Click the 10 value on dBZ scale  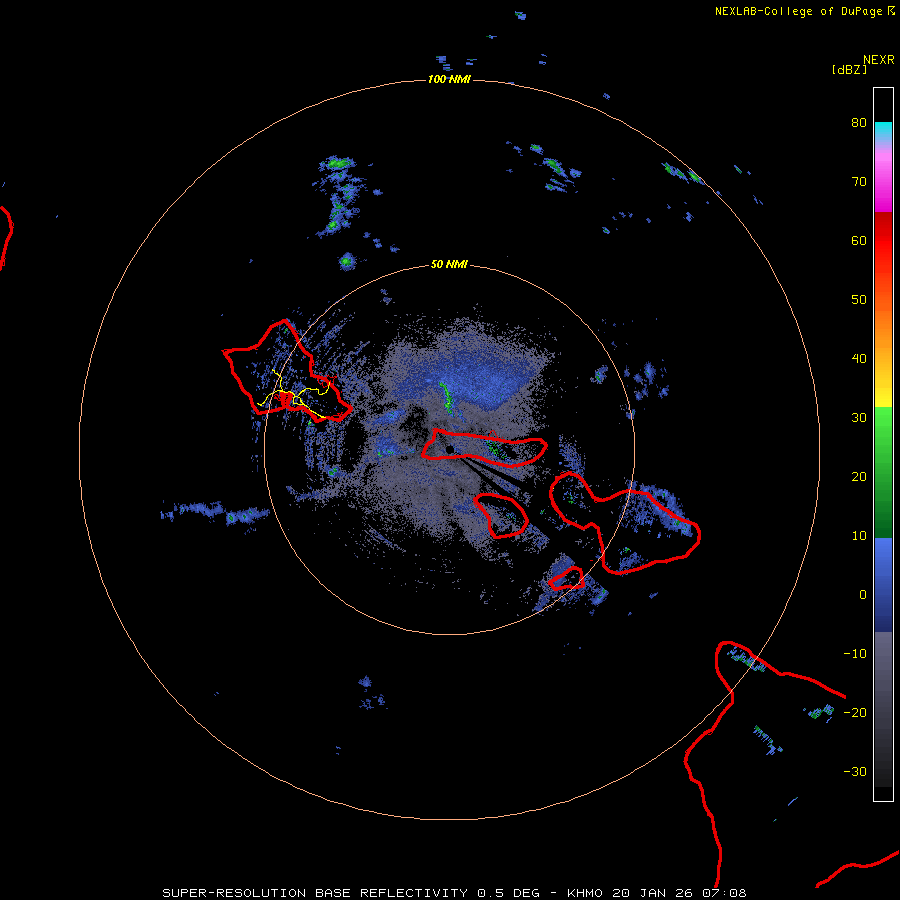[859, 536]
